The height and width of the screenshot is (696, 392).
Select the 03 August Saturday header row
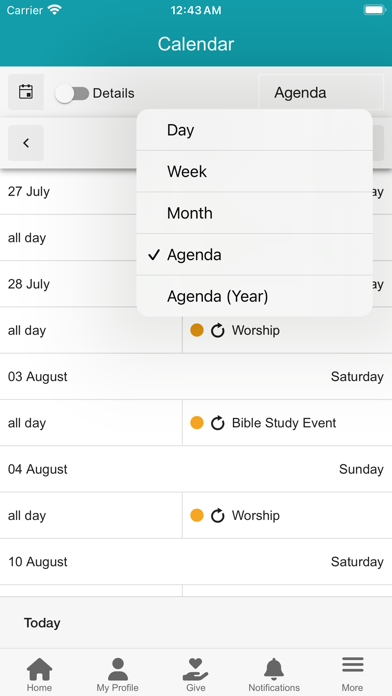[196, 376]
